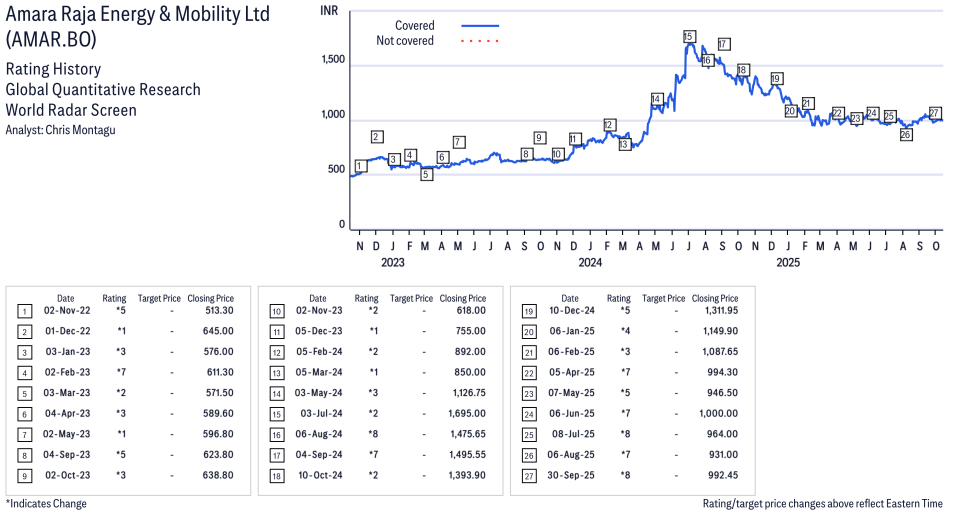Screen dimensions: 954x510
Task: Click chart marker 7 on the graph
Action: [x=458, y=142]
